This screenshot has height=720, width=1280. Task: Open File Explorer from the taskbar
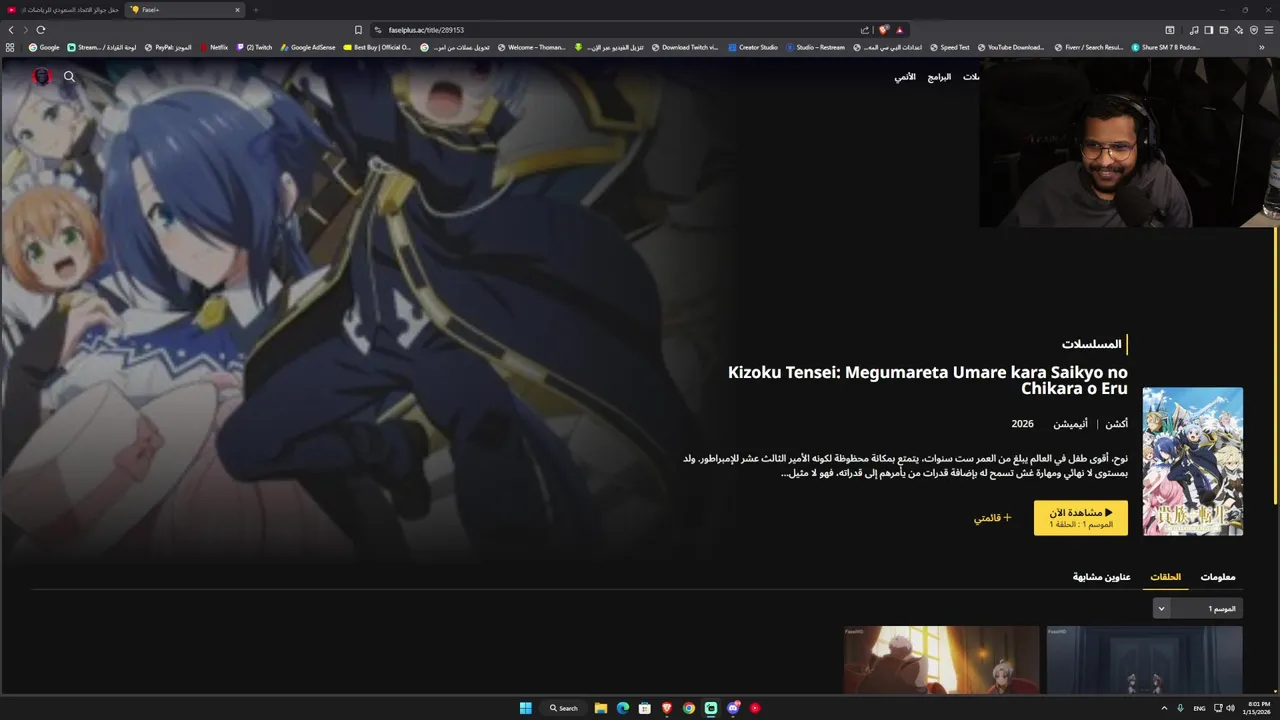[x=601, y=708]
